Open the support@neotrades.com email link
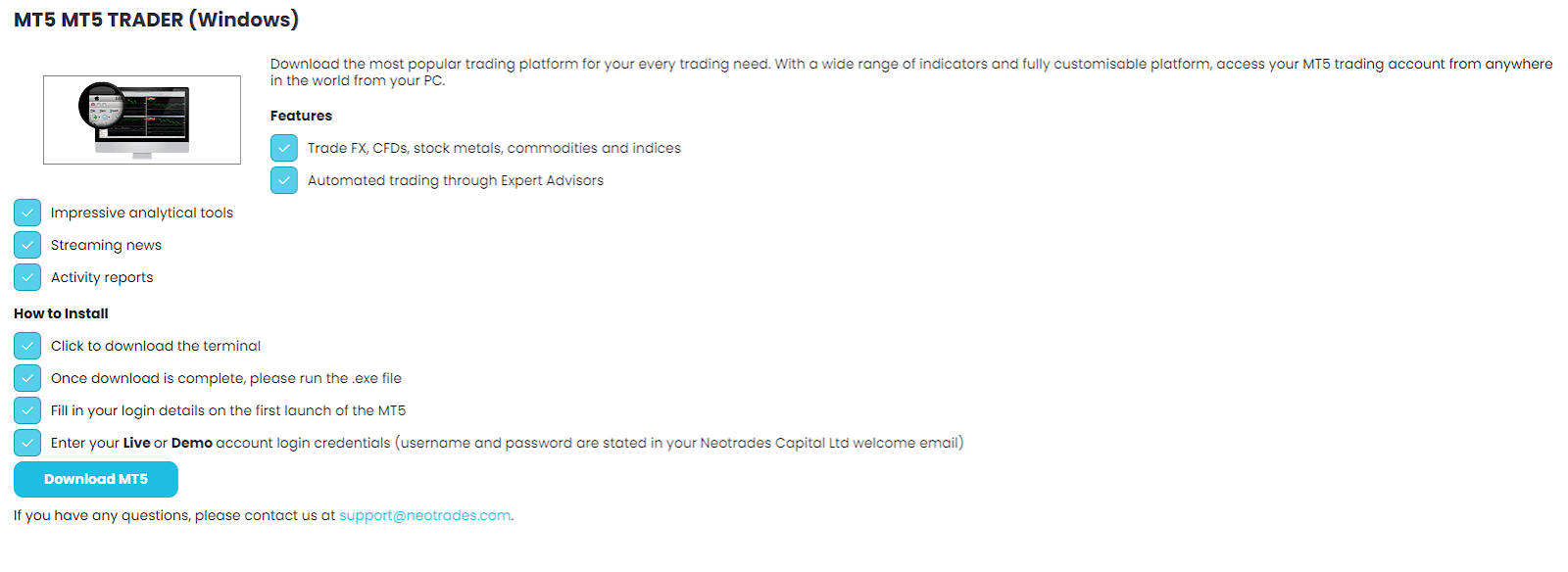 coord(425,515)
